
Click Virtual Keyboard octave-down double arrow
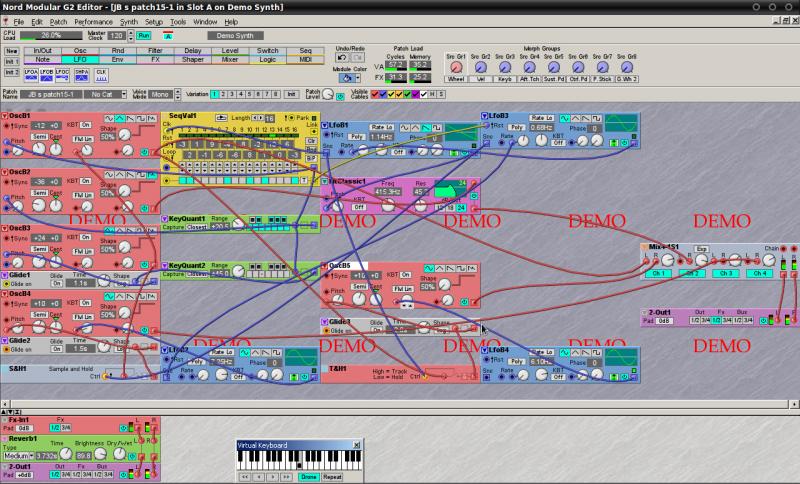point(245,477)
